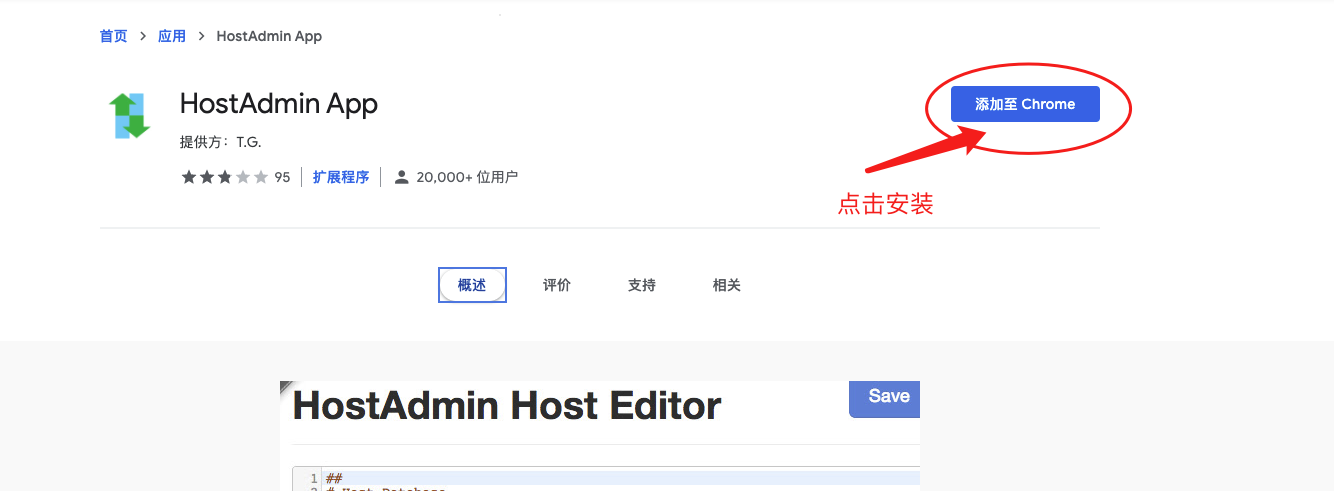Screen dimensions: 1334x491
Task: Click the HostAdmin Host Editor screenshot preview
Action: (x=600, y=436)
